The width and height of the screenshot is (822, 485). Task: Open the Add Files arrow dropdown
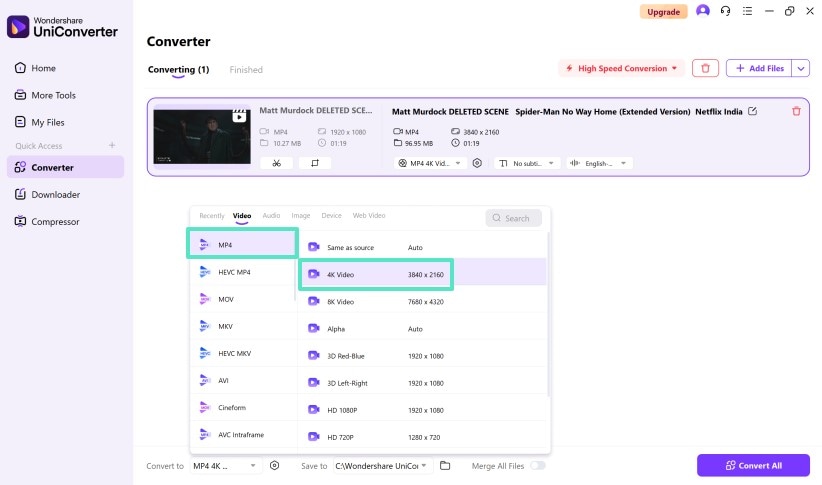(x=801, y=68)
